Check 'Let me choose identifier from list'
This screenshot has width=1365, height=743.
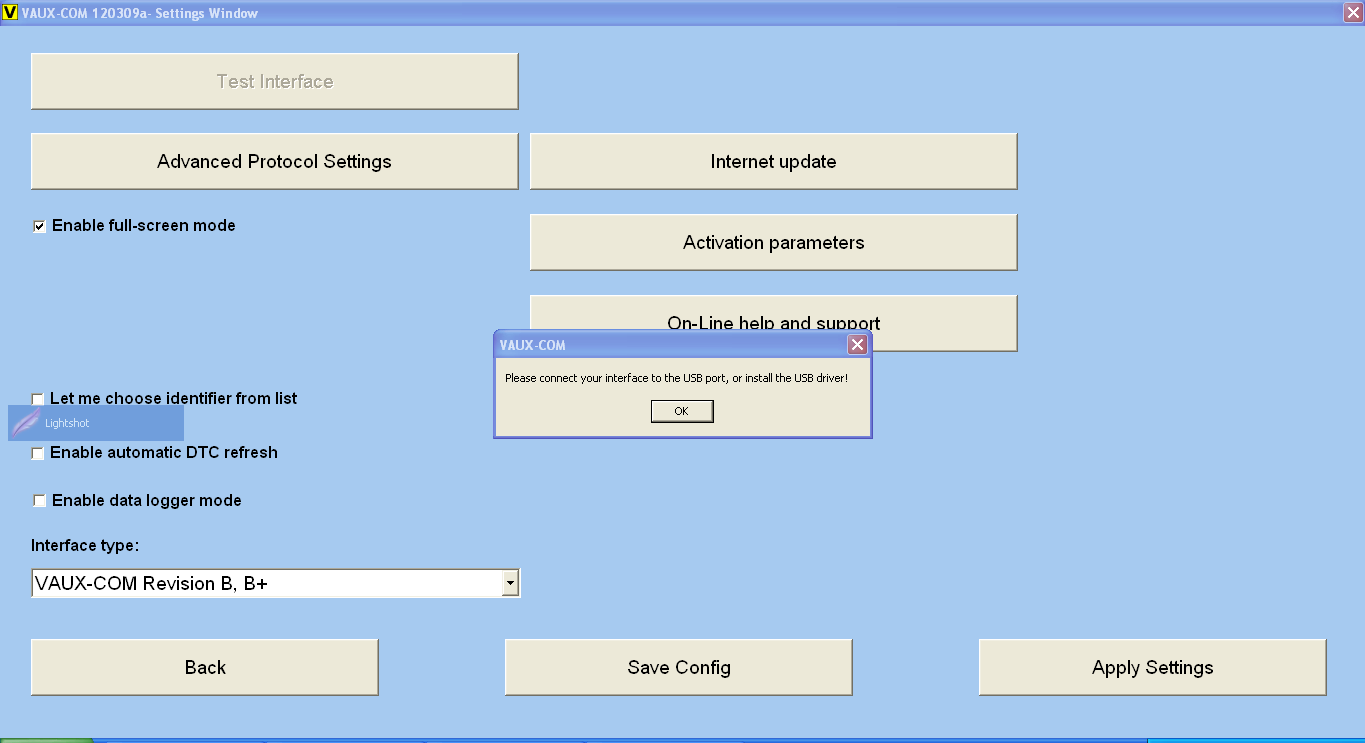(x=38, y=399)
